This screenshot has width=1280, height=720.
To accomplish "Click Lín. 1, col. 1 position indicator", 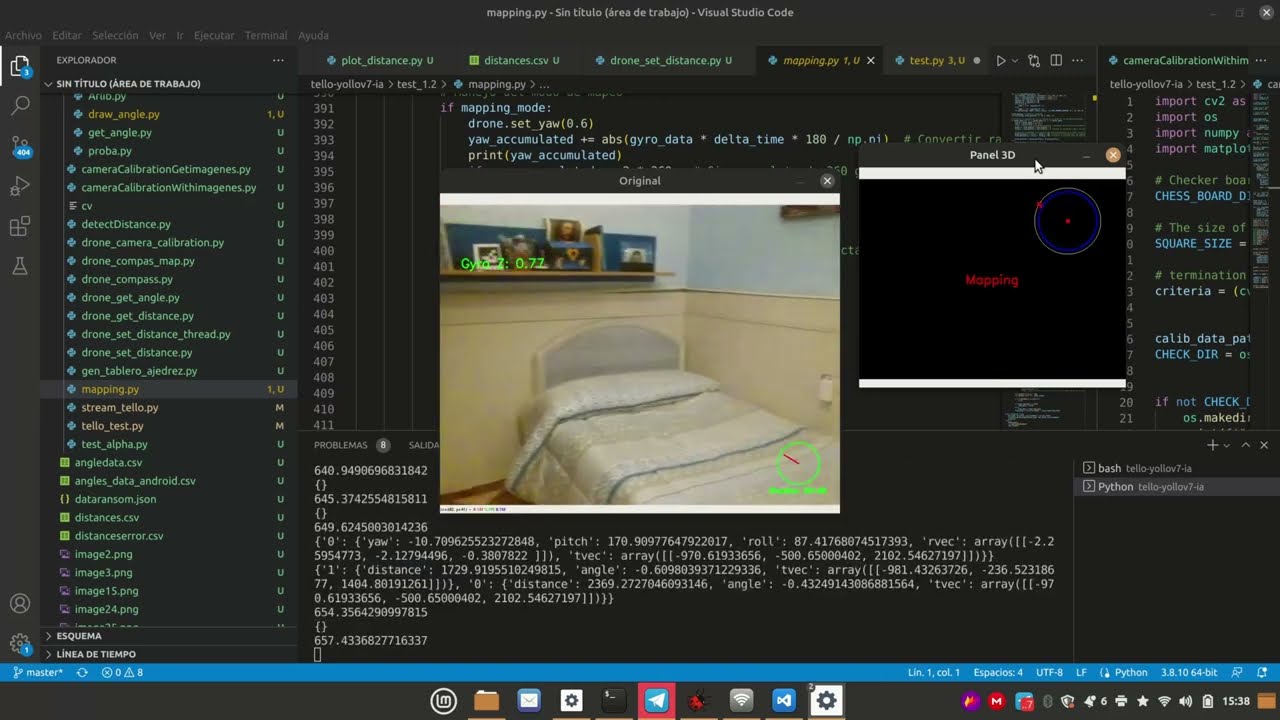I will click(934, 673).
